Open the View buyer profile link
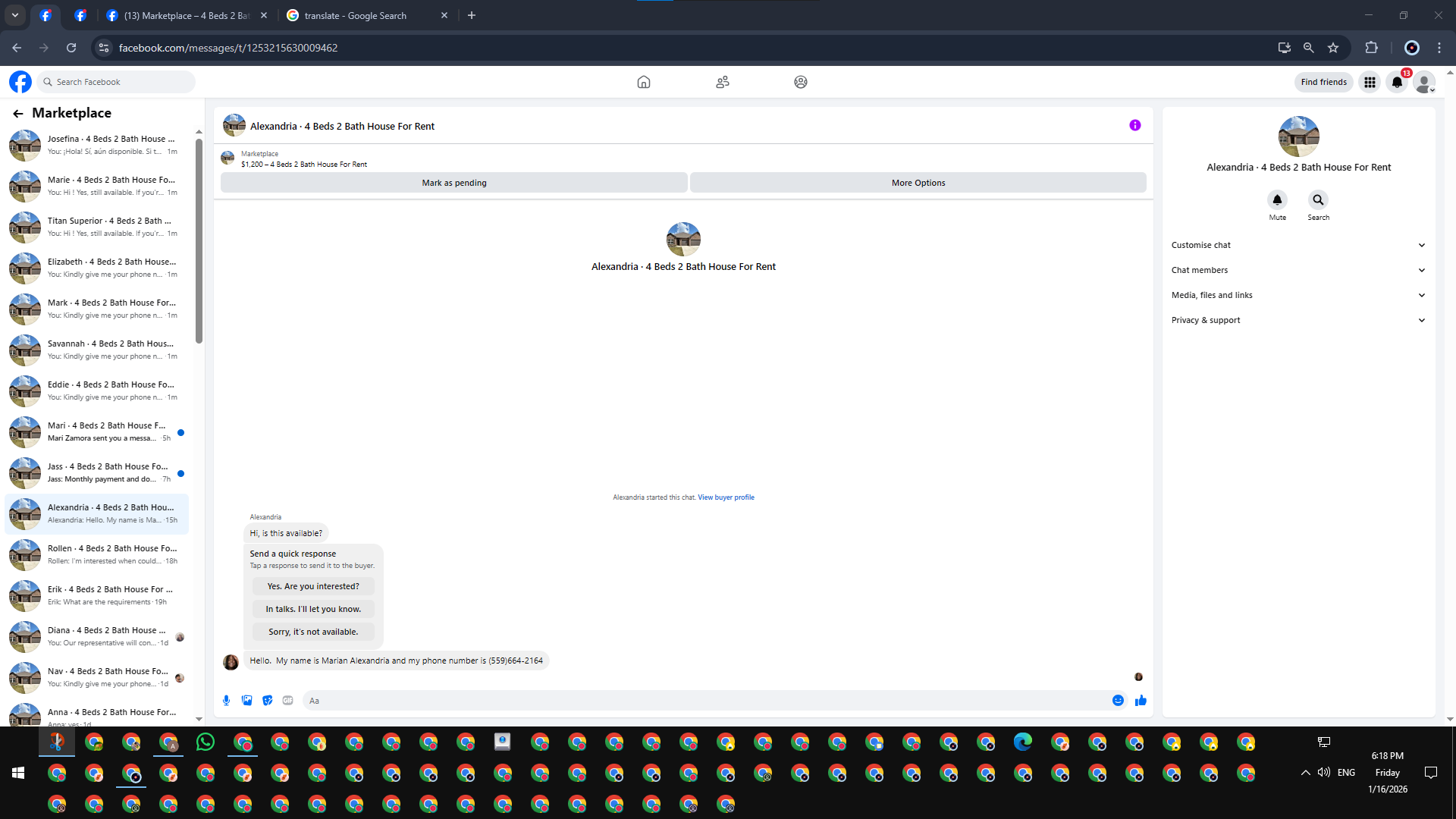This screenshot has width=1456, height=819. tap(726, 497)
